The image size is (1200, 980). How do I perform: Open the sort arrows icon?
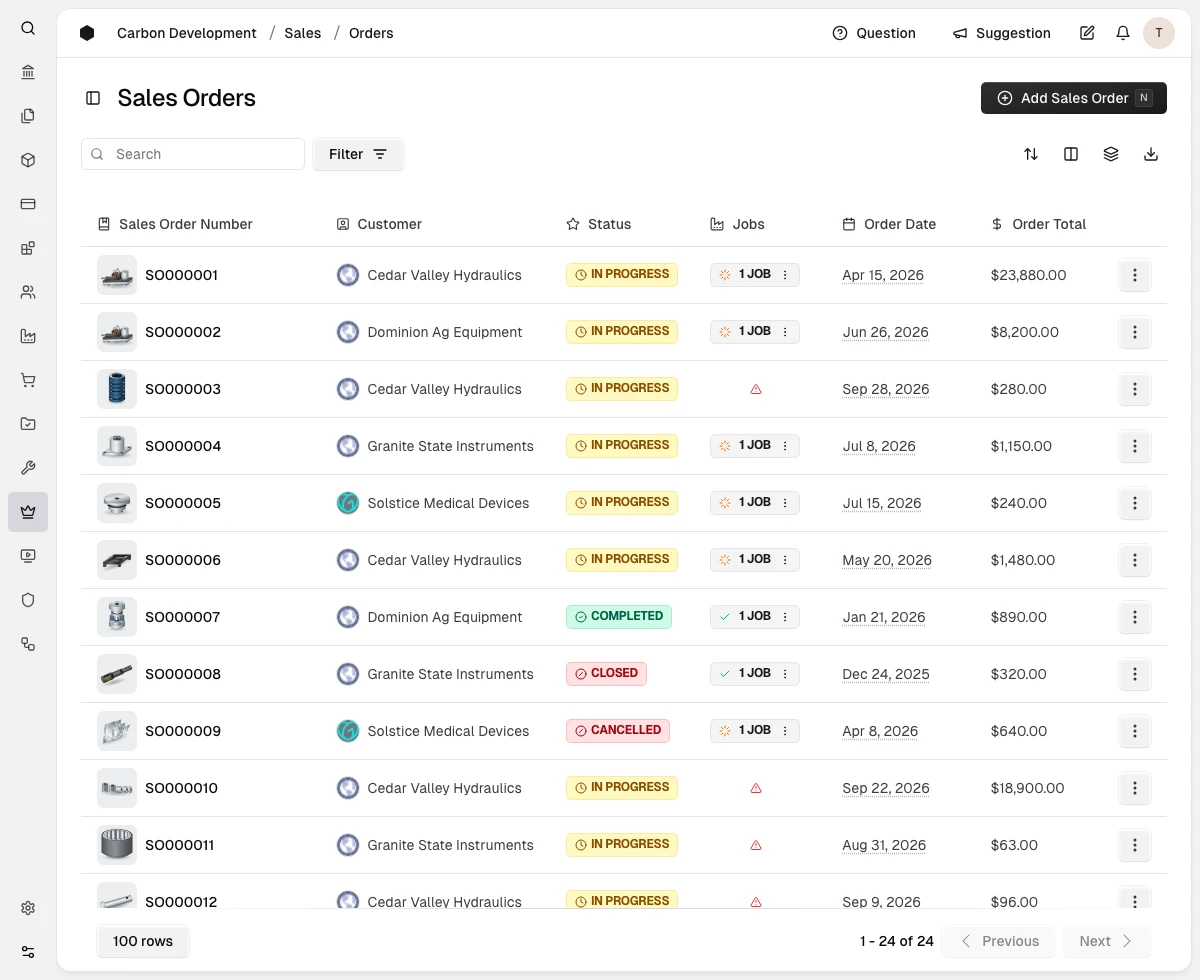1031,154
